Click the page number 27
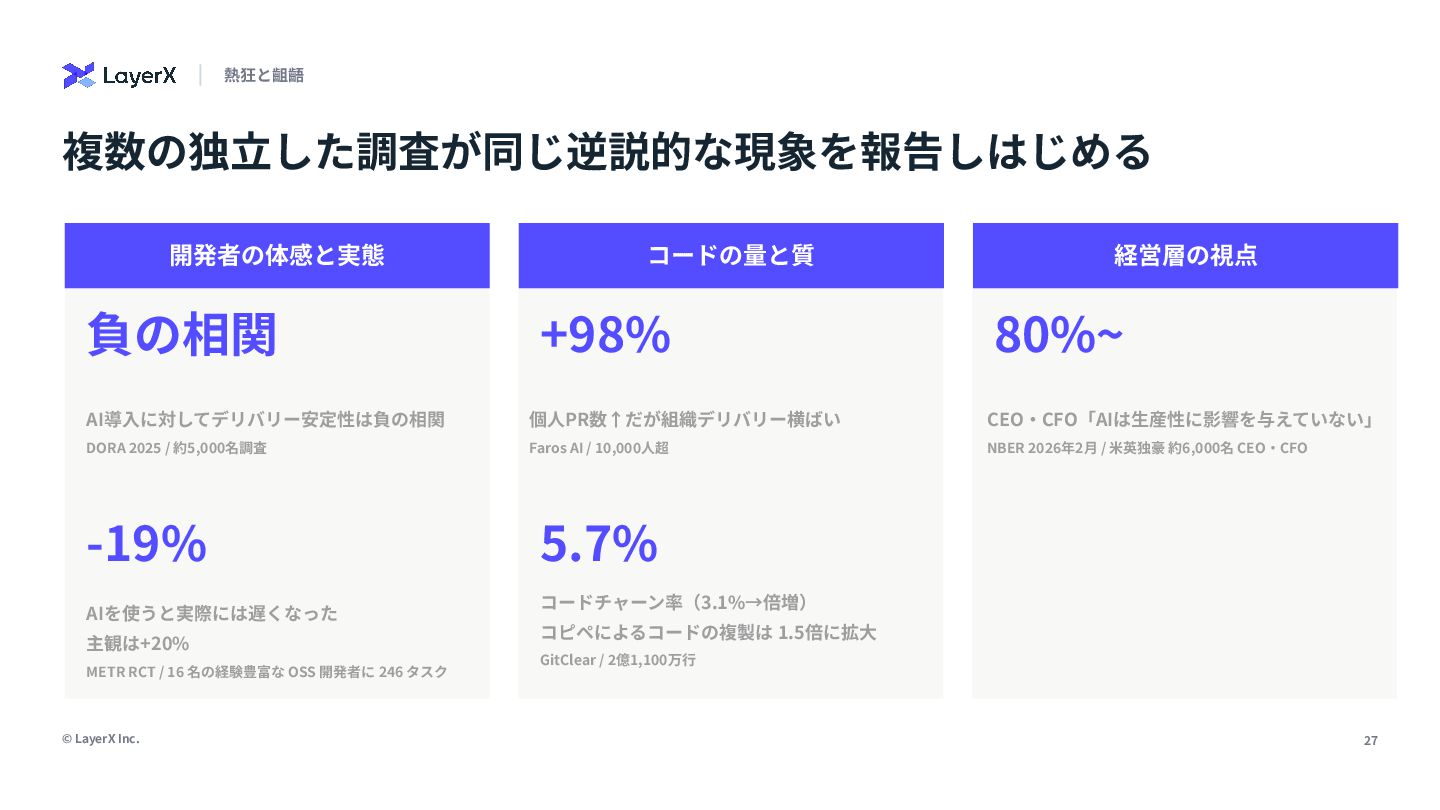 1370,741
